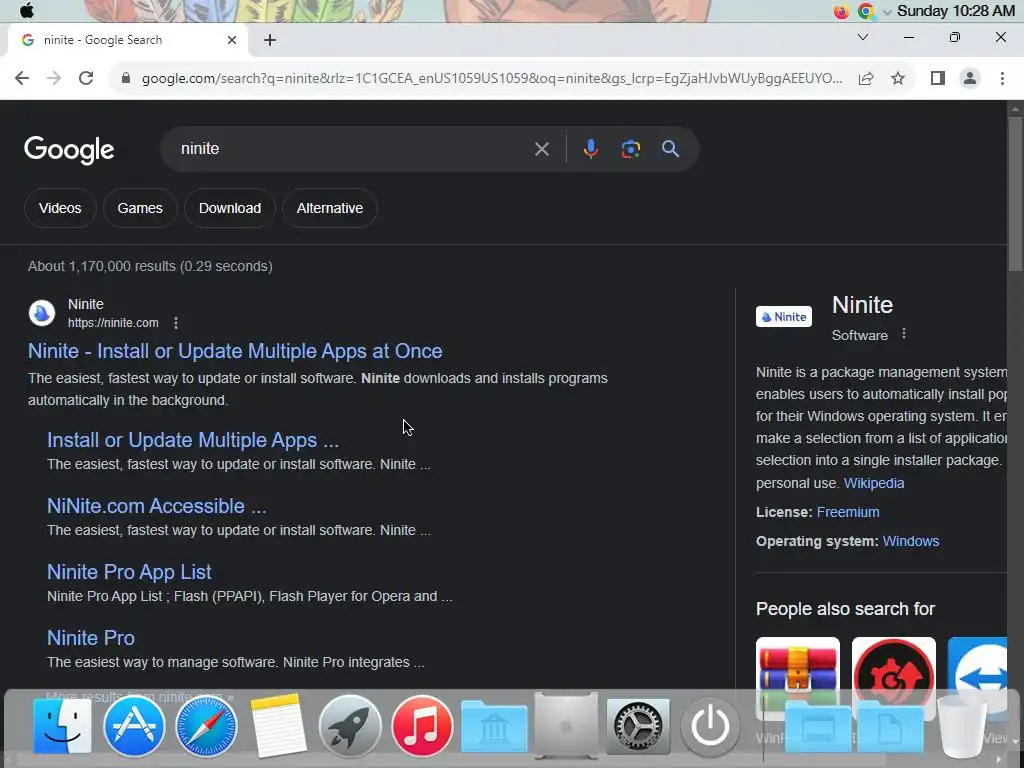Click the share page icon in address bar
The width and height of the screenshot is (1024, 768).
coord(866,78)
